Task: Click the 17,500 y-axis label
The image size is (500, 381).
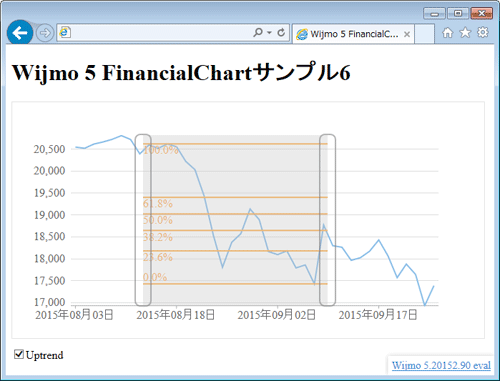Action: point(49,281)
